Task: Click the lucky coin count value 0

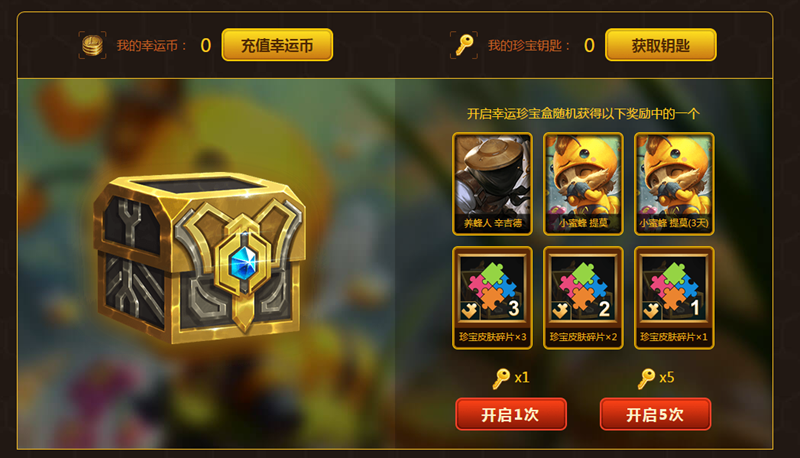Action: point(206,45)
